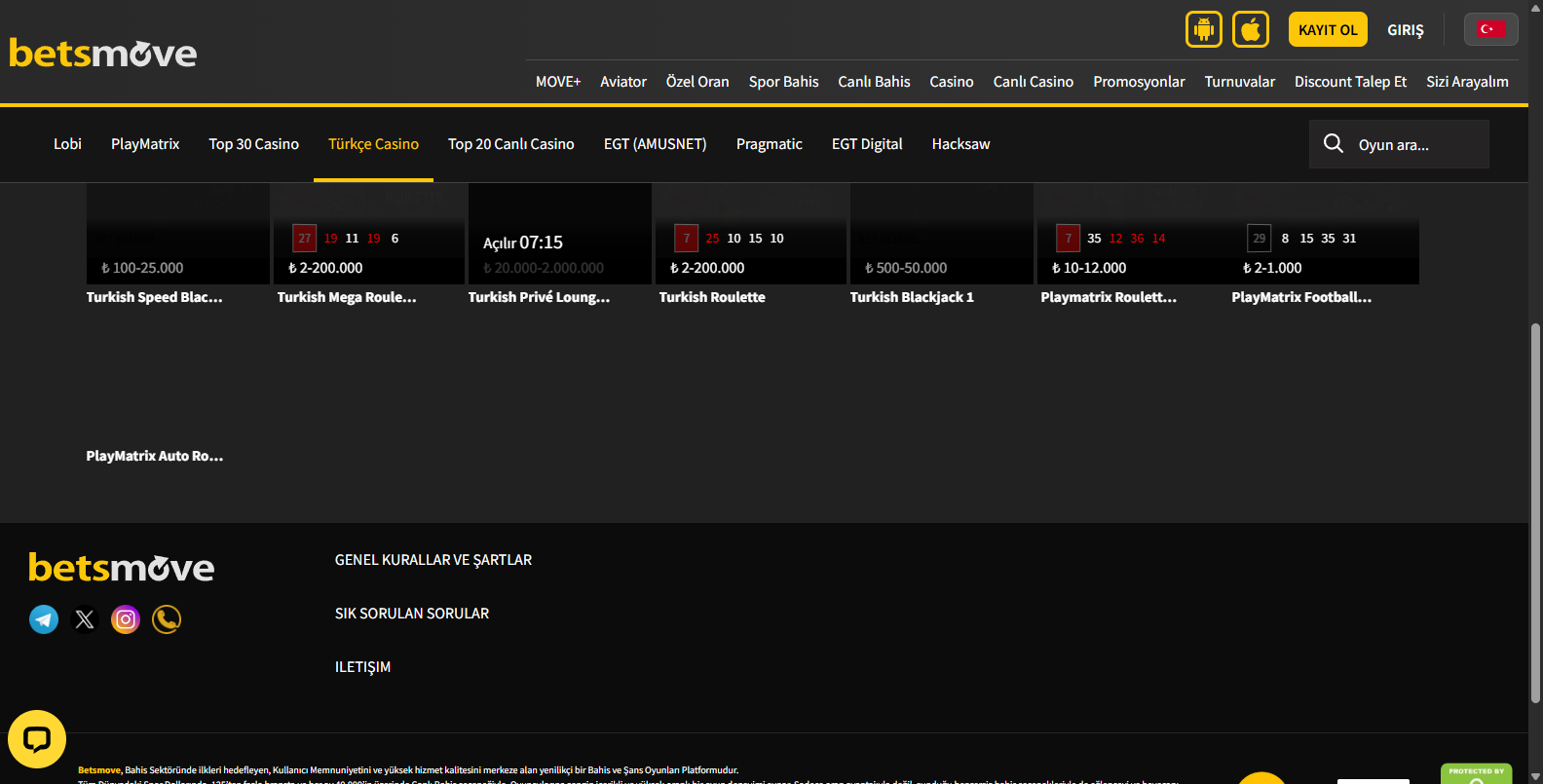Image resolution: width=1543 pixels, height=784 pixels.
Task: Click last roulette result number 27
Action: (305, 239)
